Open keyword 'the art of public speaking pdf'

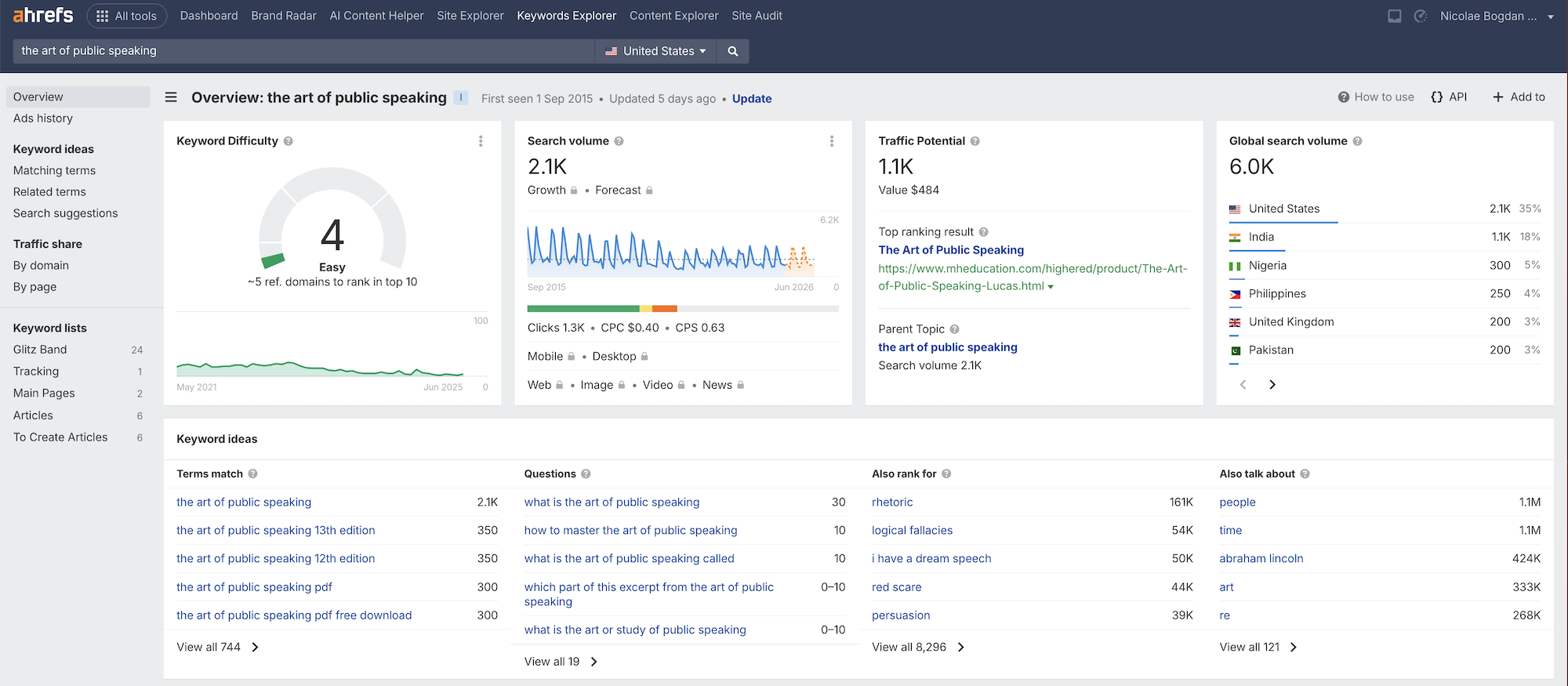pos(254,587)
